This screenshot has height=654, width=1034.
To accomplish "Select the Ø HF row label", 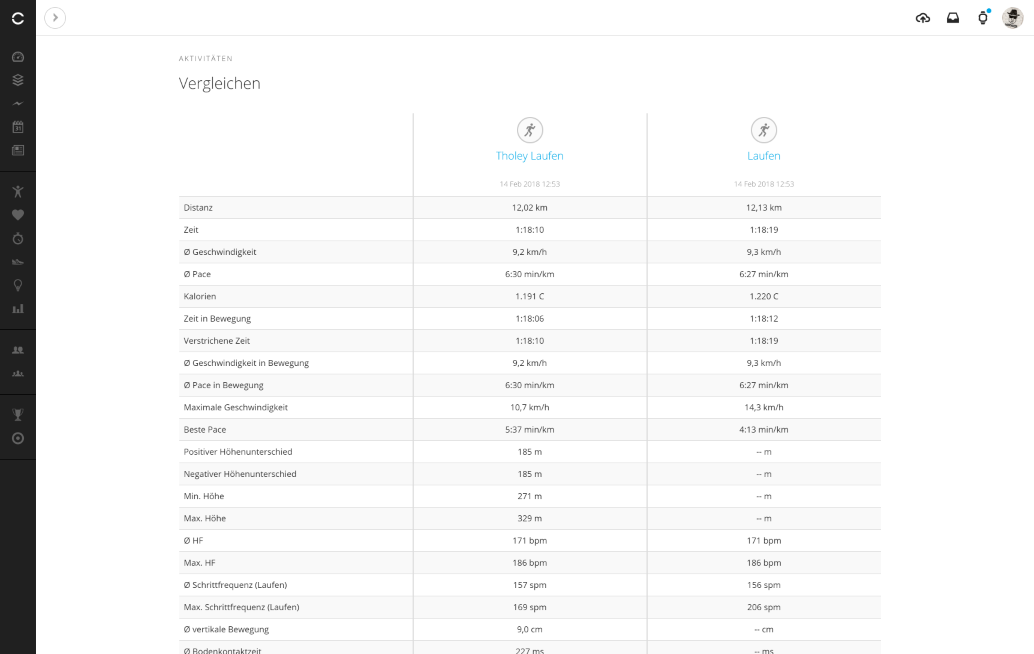I will [193, 541].
